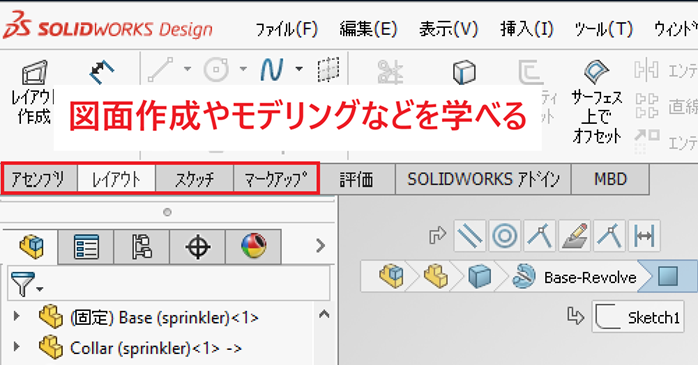
Task: Click the panel collapse handle dot
Action: [x=167, y=212]
